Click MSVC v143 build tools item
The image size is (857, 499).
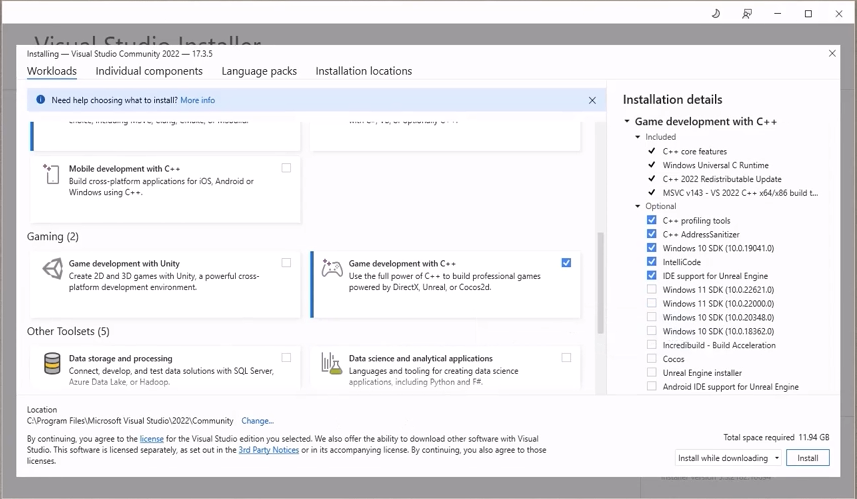tap(741, 192)
